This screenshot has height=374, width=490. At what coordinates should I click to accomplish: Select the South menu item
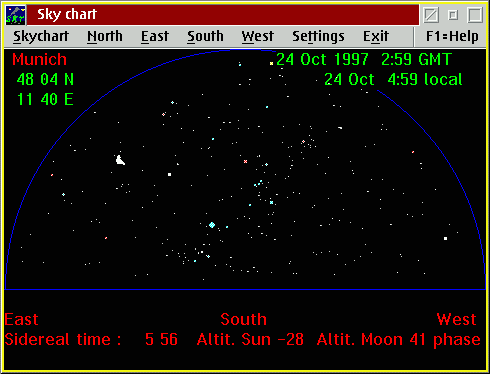pyautogui.click(x=205, y=36)
